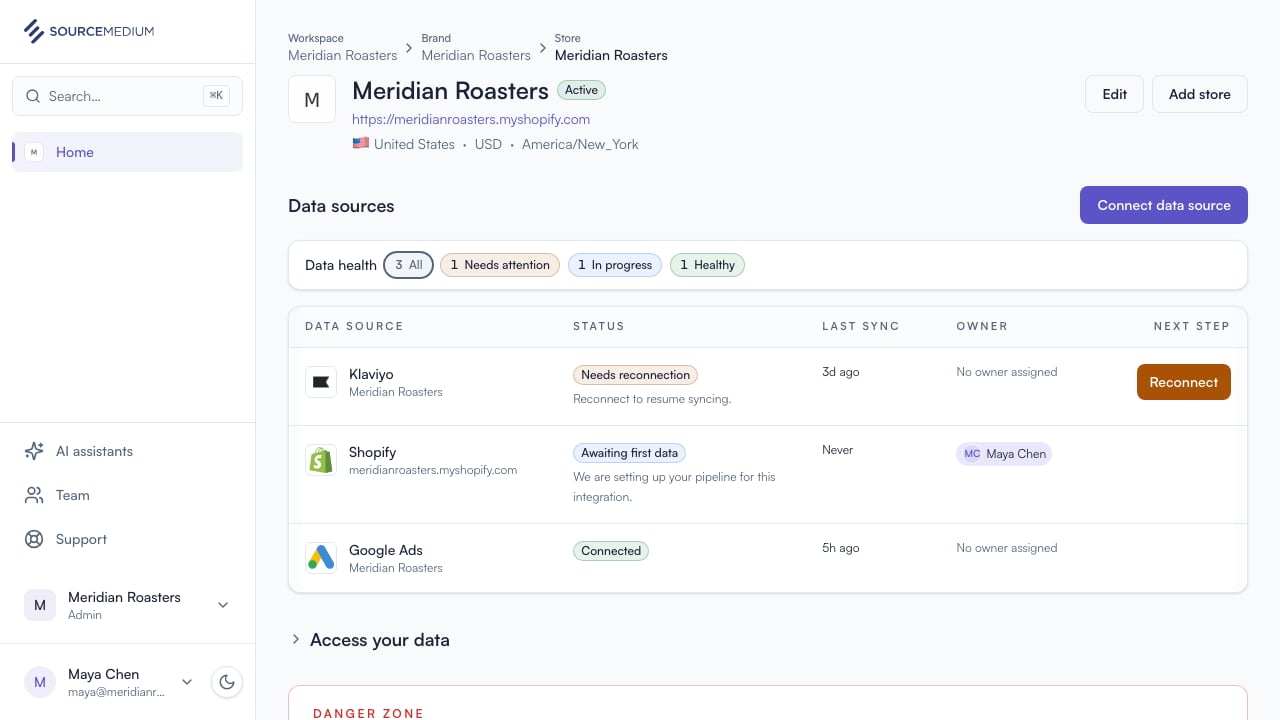Viewport: 1280px width, 720px height.
Task: Click the Awaiting first data status badge
Action: [629, 453]
